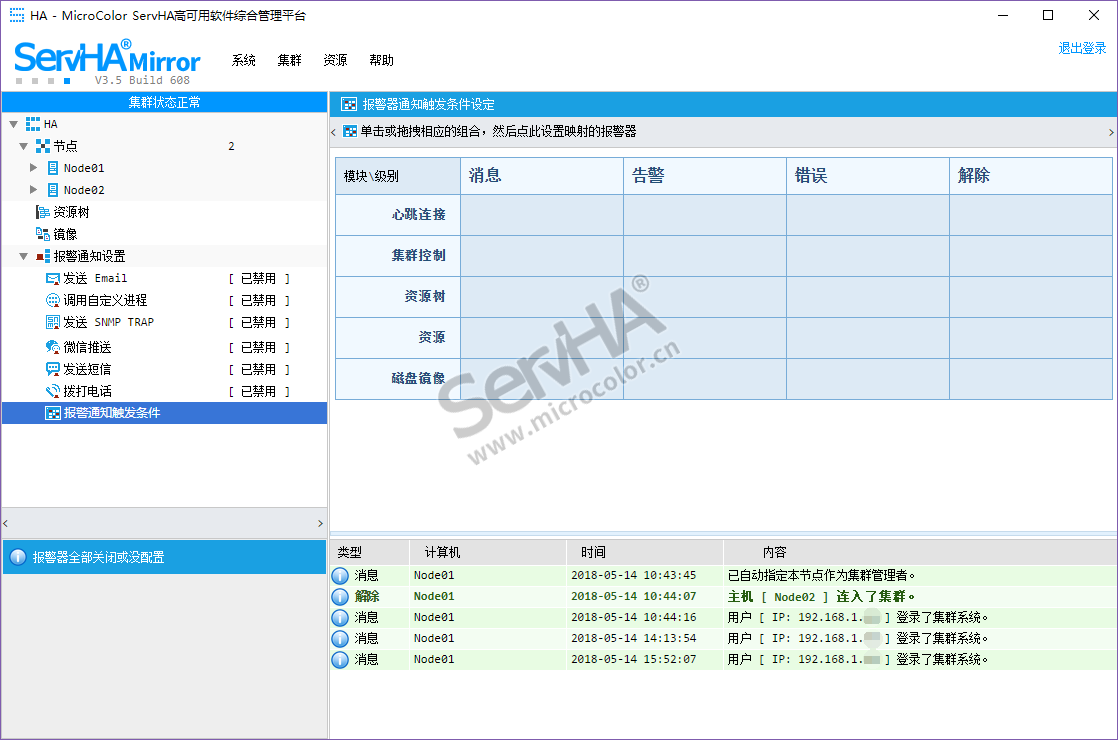Click the custom process (调用自定义进程) icon

53,300
